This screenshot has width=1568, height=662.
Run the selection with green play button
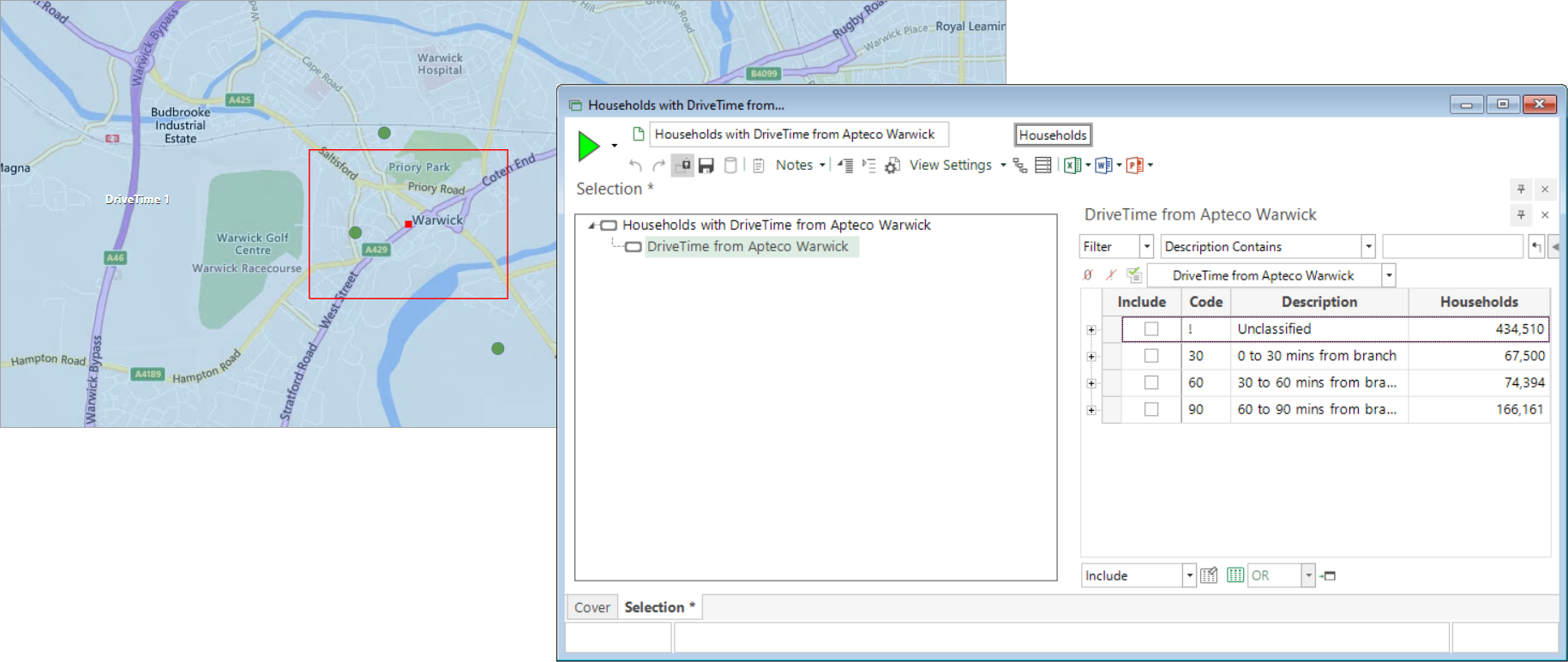588,146
